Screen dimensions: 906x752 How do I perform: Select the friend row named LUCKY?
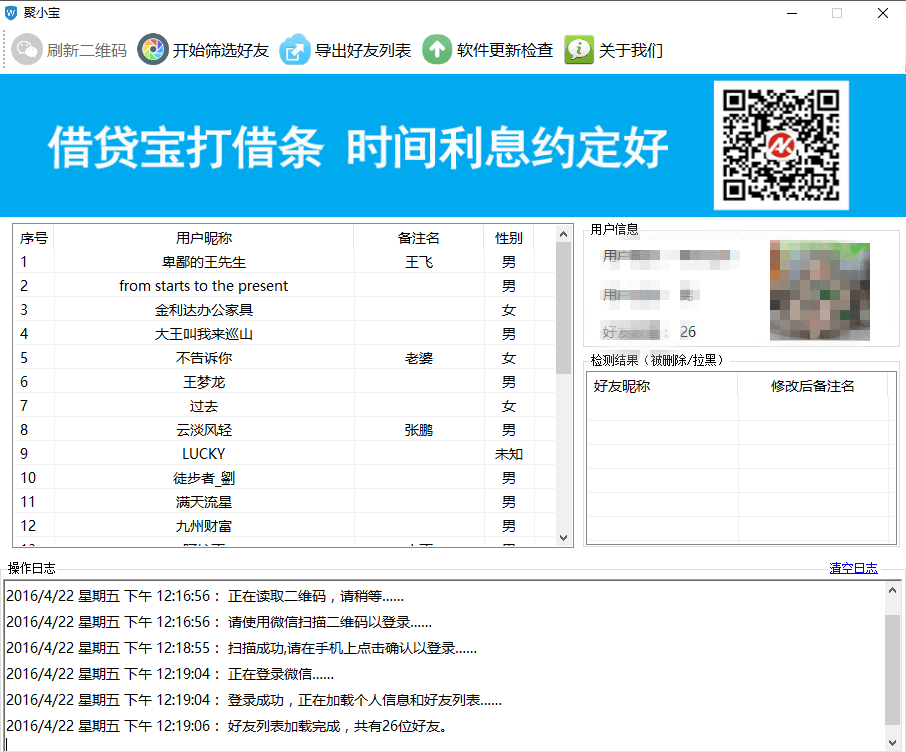pos(204,454)
